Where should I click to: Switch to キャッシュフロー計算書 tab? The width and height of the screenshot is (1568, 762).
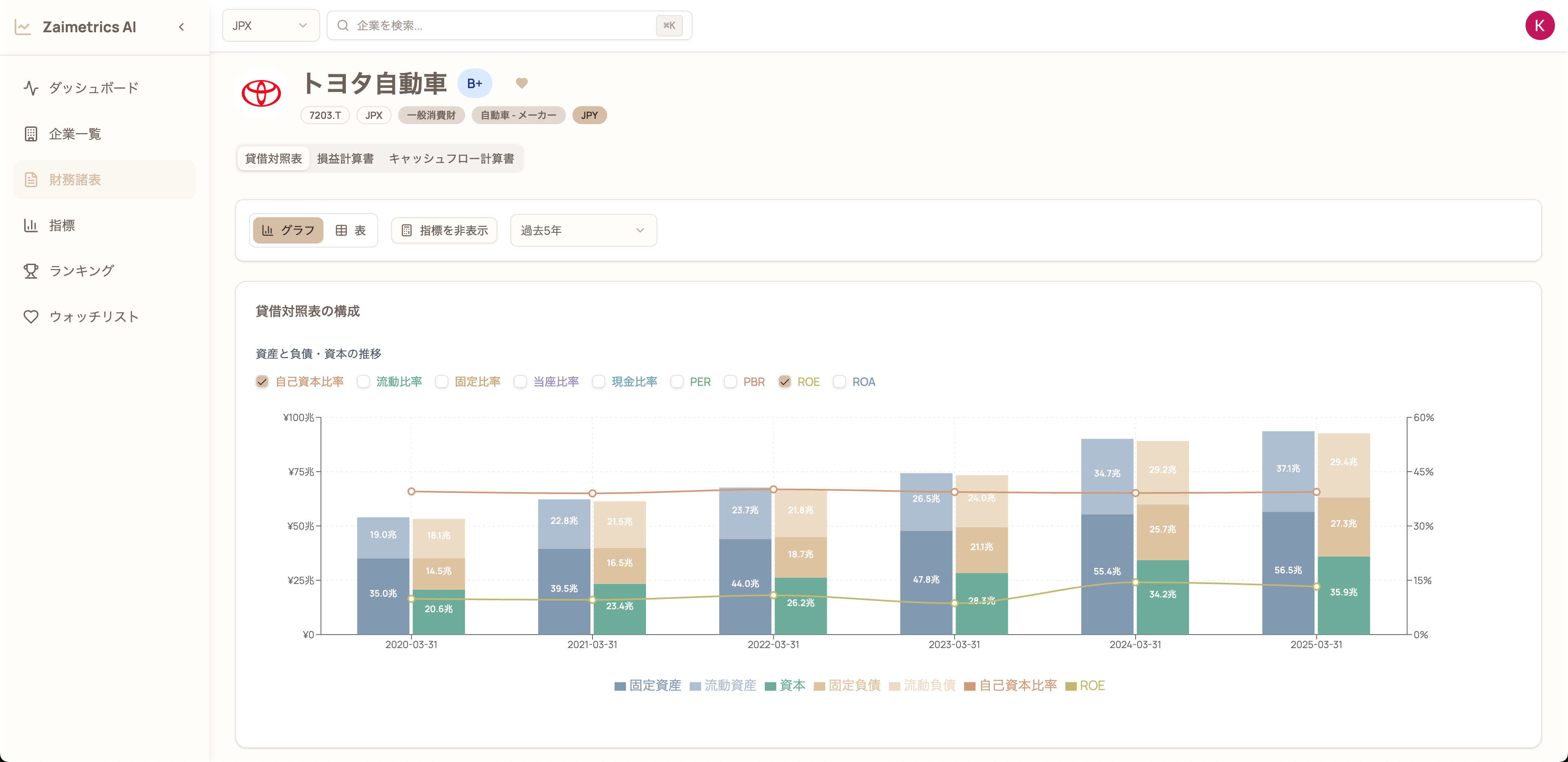tap(451, 159)
